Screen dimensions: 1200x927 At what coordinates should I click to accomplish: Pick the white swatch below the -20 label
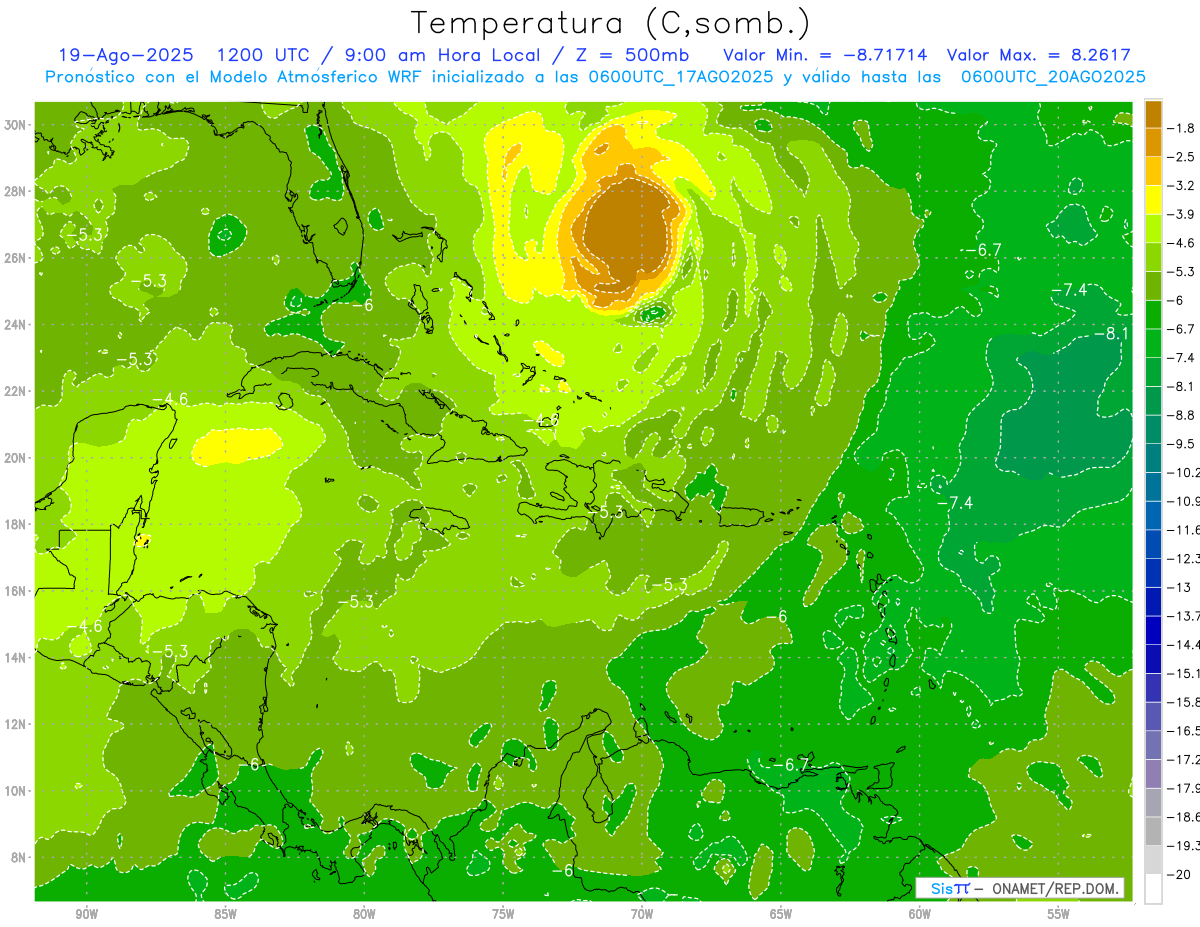coord(1153,889)
